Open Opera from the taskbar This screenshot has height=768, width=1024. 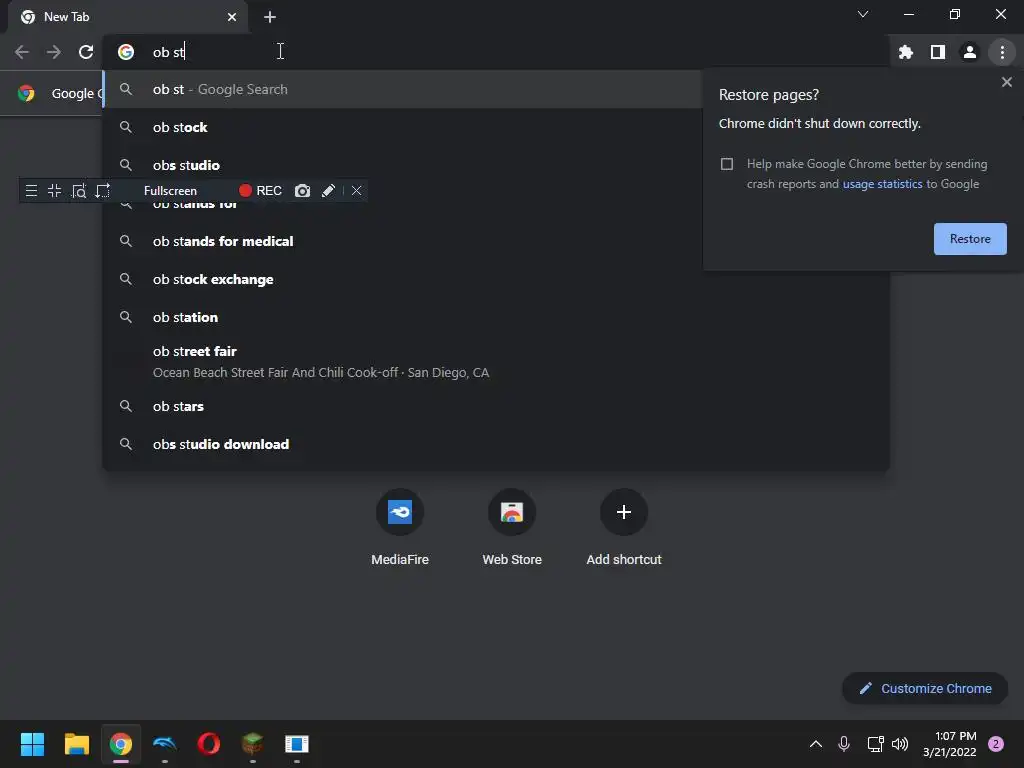coord(208,744)
